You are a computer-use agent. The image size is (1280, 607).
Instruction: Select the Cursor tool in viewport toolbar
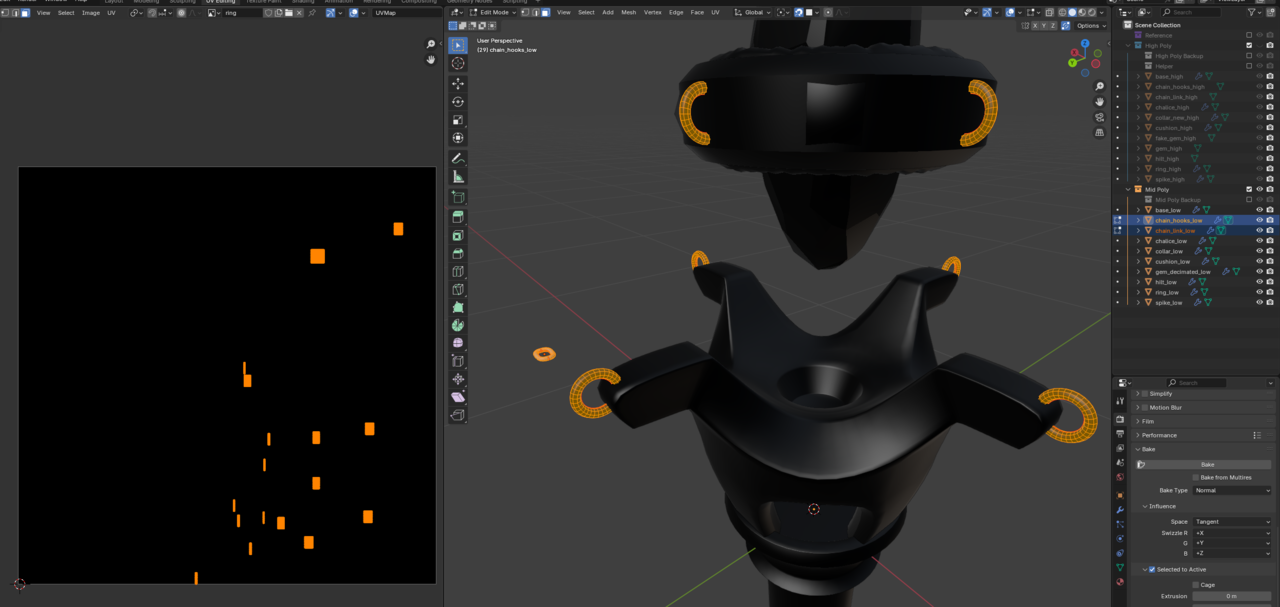[458, 63]
